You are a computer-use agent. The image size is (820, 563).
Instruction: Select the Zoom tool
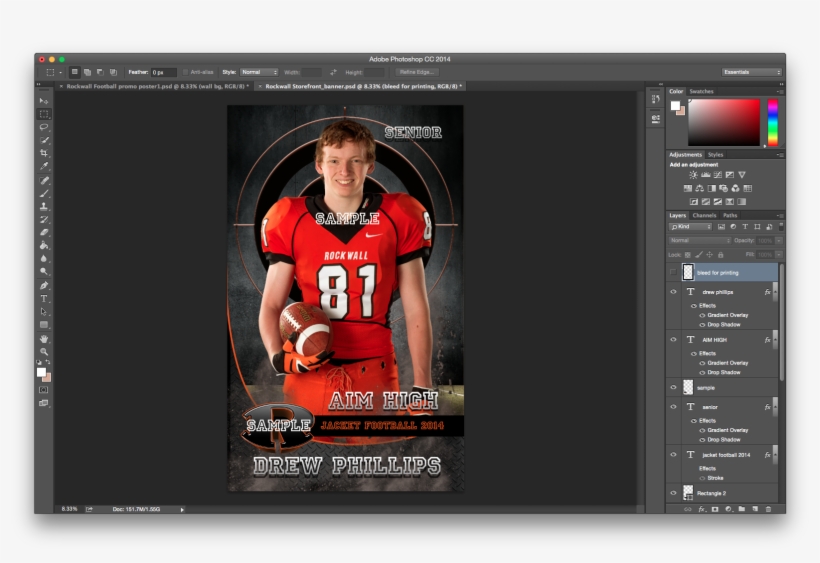tap(44, 352)
